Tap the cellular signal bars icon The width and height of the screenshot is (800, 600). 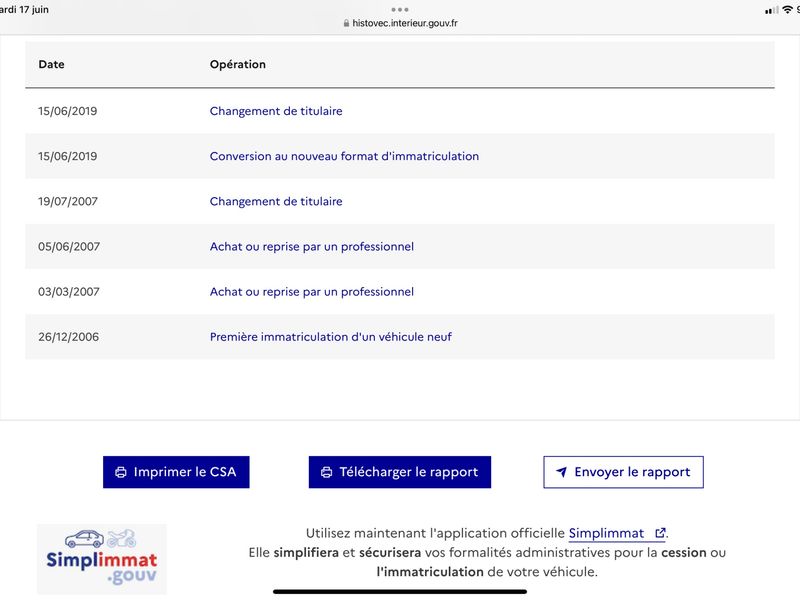(772, 10)
